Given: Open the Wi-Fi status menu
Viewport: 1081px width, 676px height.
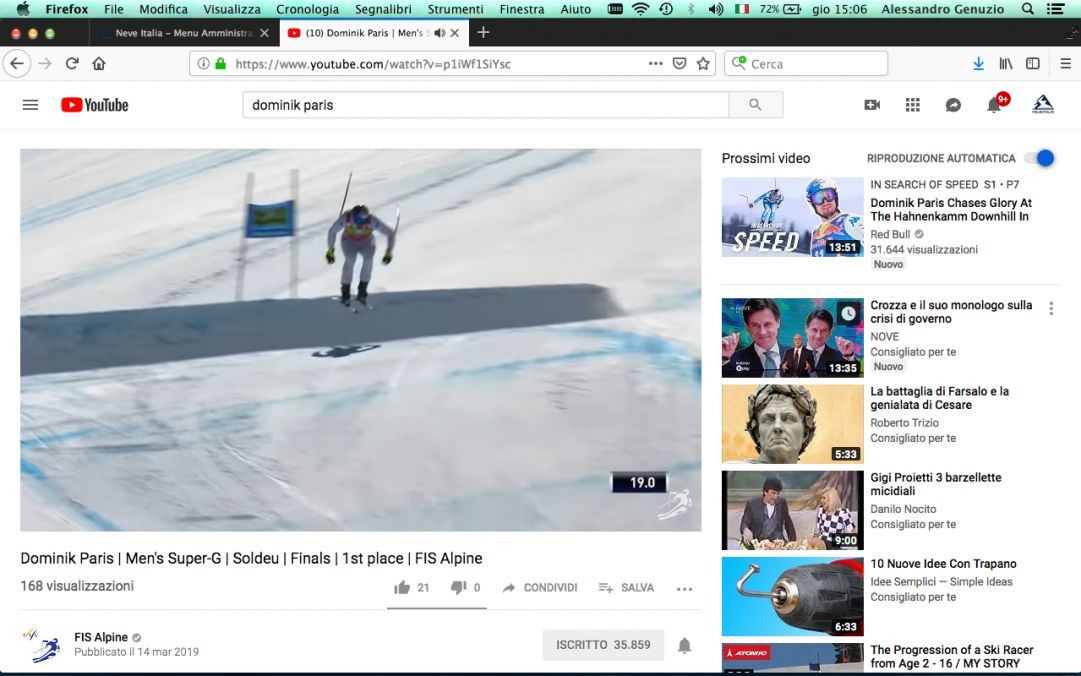Looking at the screenshot, I should (x=640, y=9).
